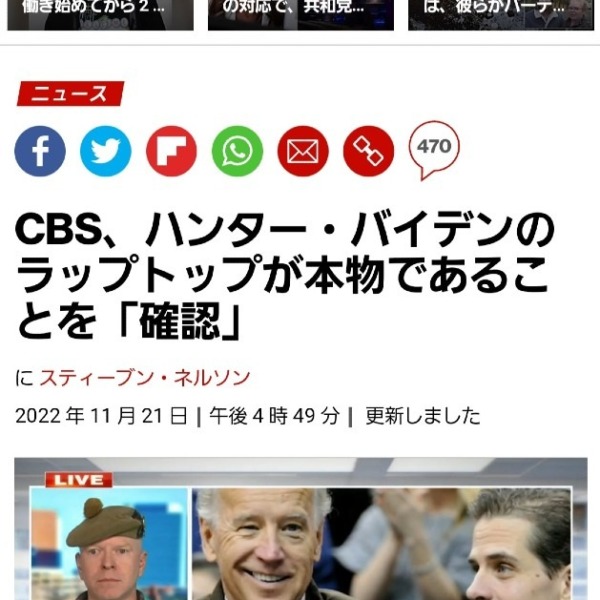
Task: Open the red ニュース category tag
Action: click(x=70, y=94)
